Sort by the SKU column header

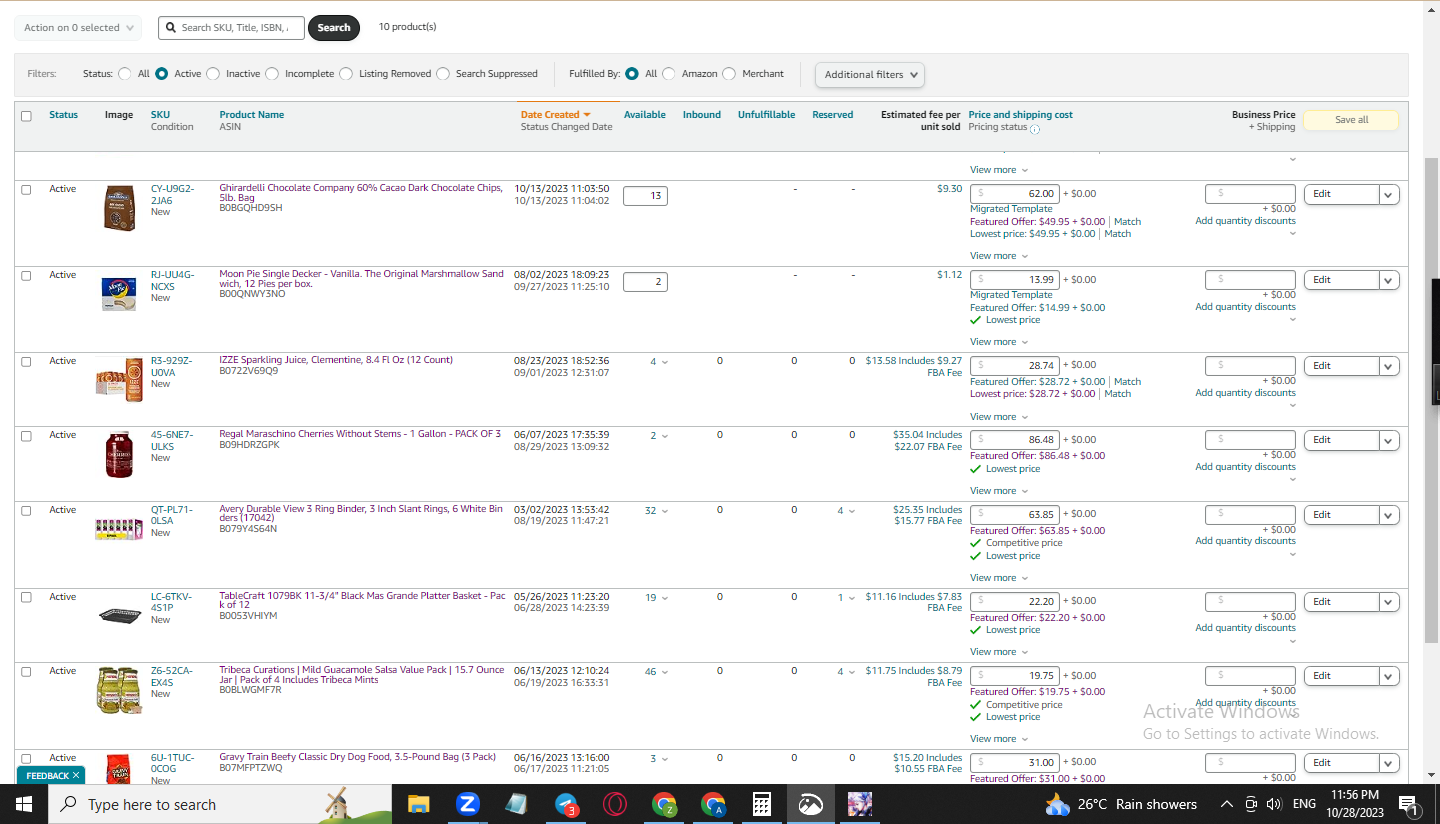click(160, 115)
